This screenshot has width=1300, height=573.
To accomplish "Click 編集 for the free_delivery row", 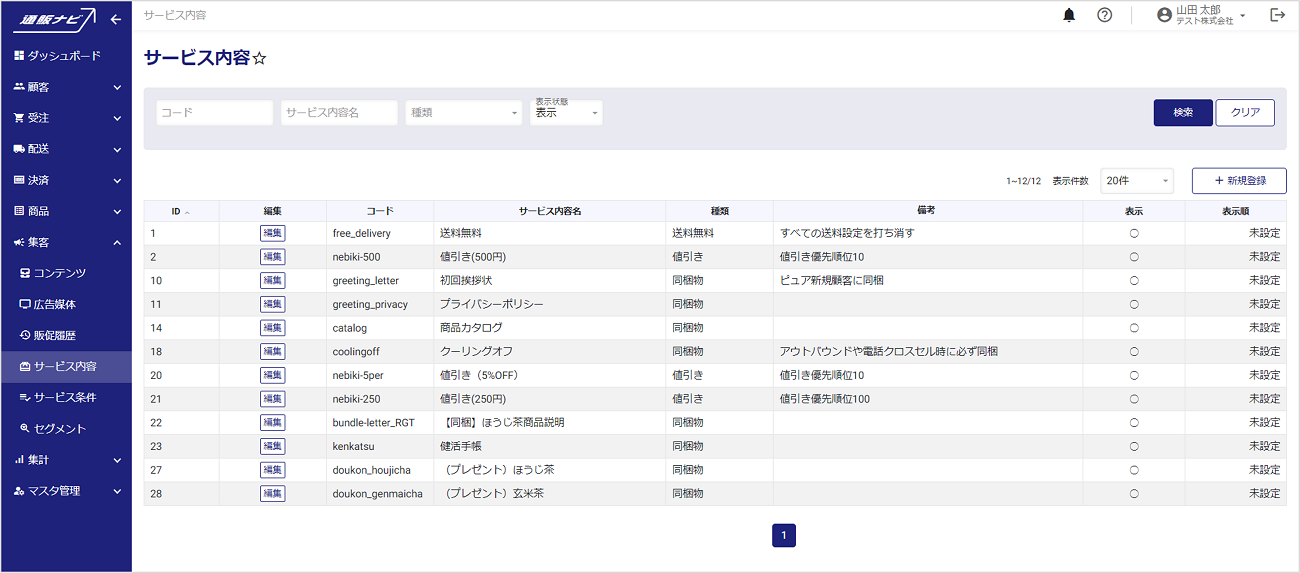I will [272, 233].
